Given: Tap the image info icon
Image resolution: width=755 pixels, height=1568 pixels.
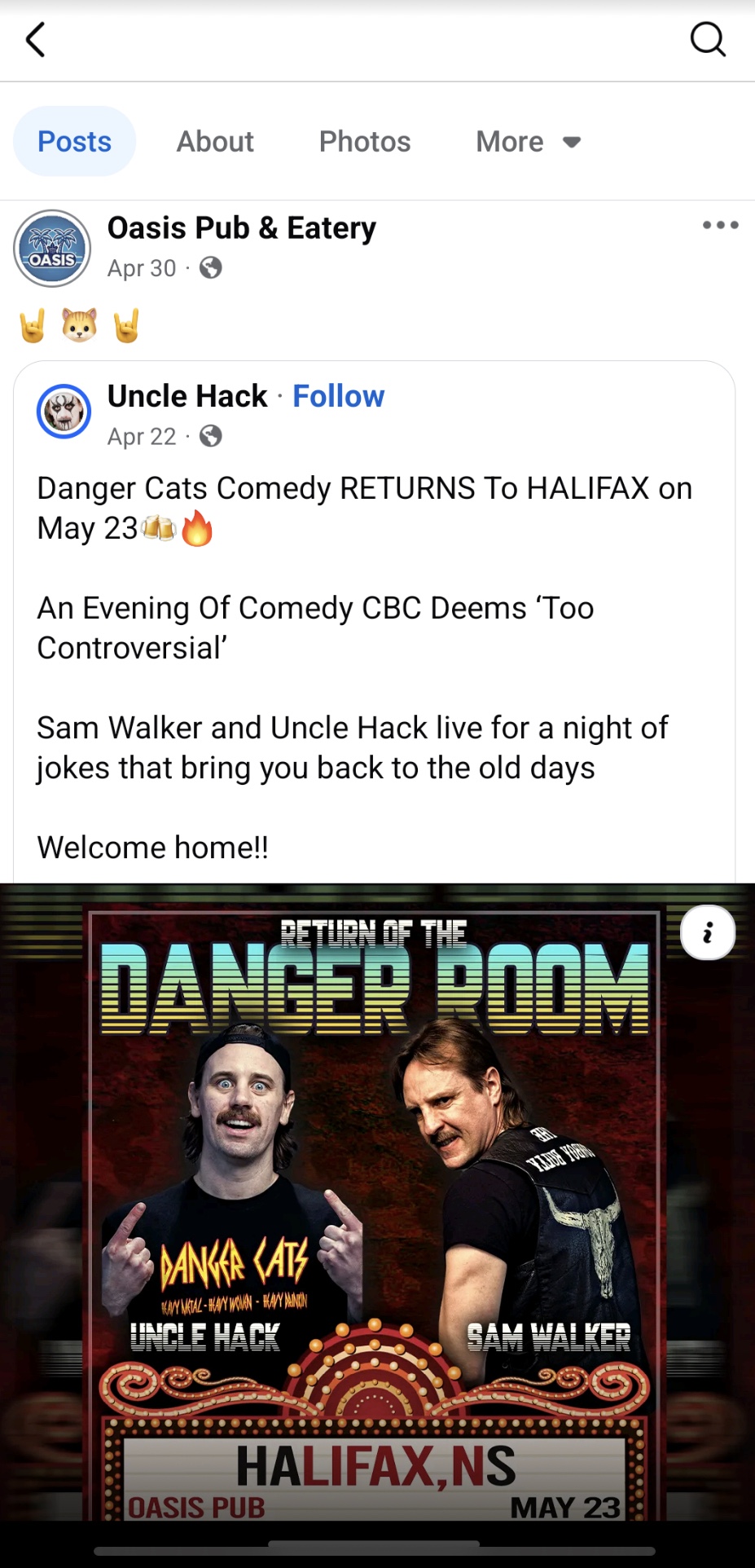Looking at the screenshot, I should pyautogui.click(x=707, y=932).
